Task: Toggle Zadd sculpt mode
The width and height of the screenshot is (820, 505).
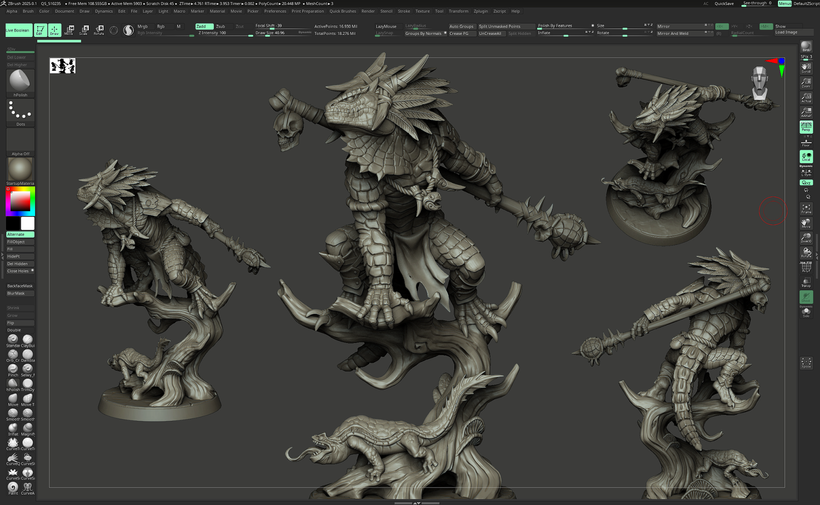Action: [204, 26]
